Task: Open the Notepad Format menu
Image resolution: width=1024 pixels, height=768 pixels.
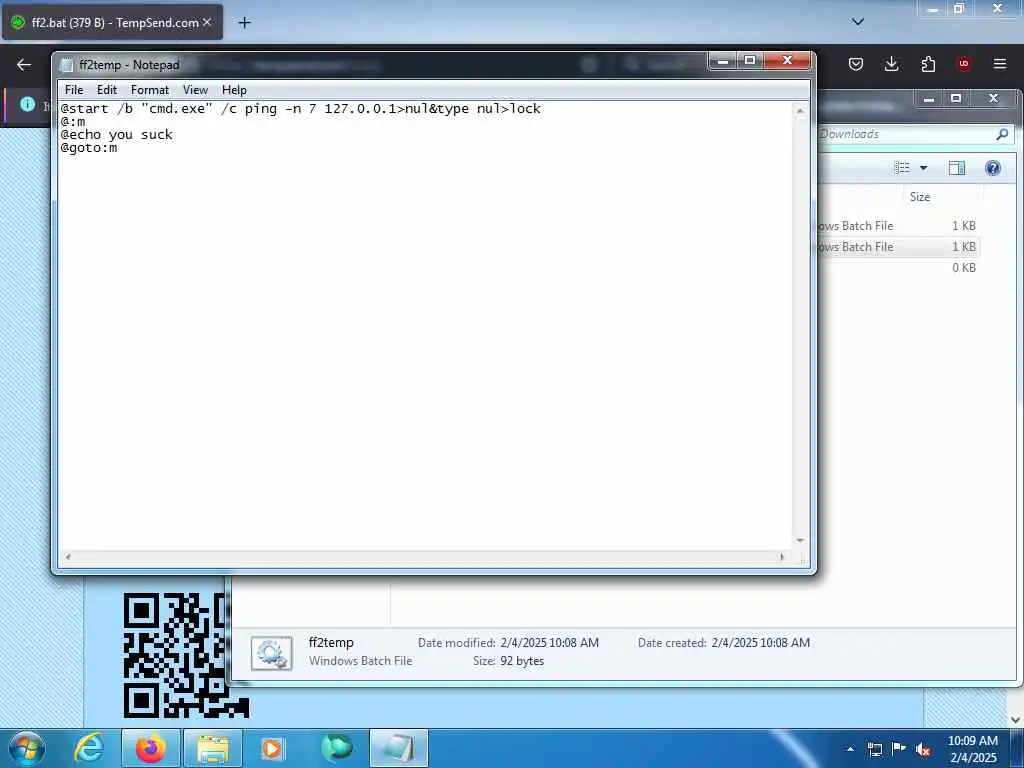Action: [x=150, y=90]
